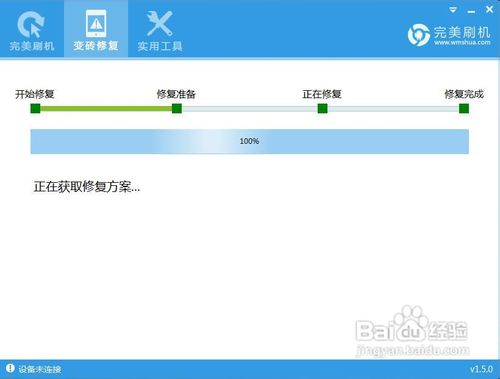Viewport: 500px width, 379px height.
Task: Click the 修复完成 step marker
Action: (464, 108)
